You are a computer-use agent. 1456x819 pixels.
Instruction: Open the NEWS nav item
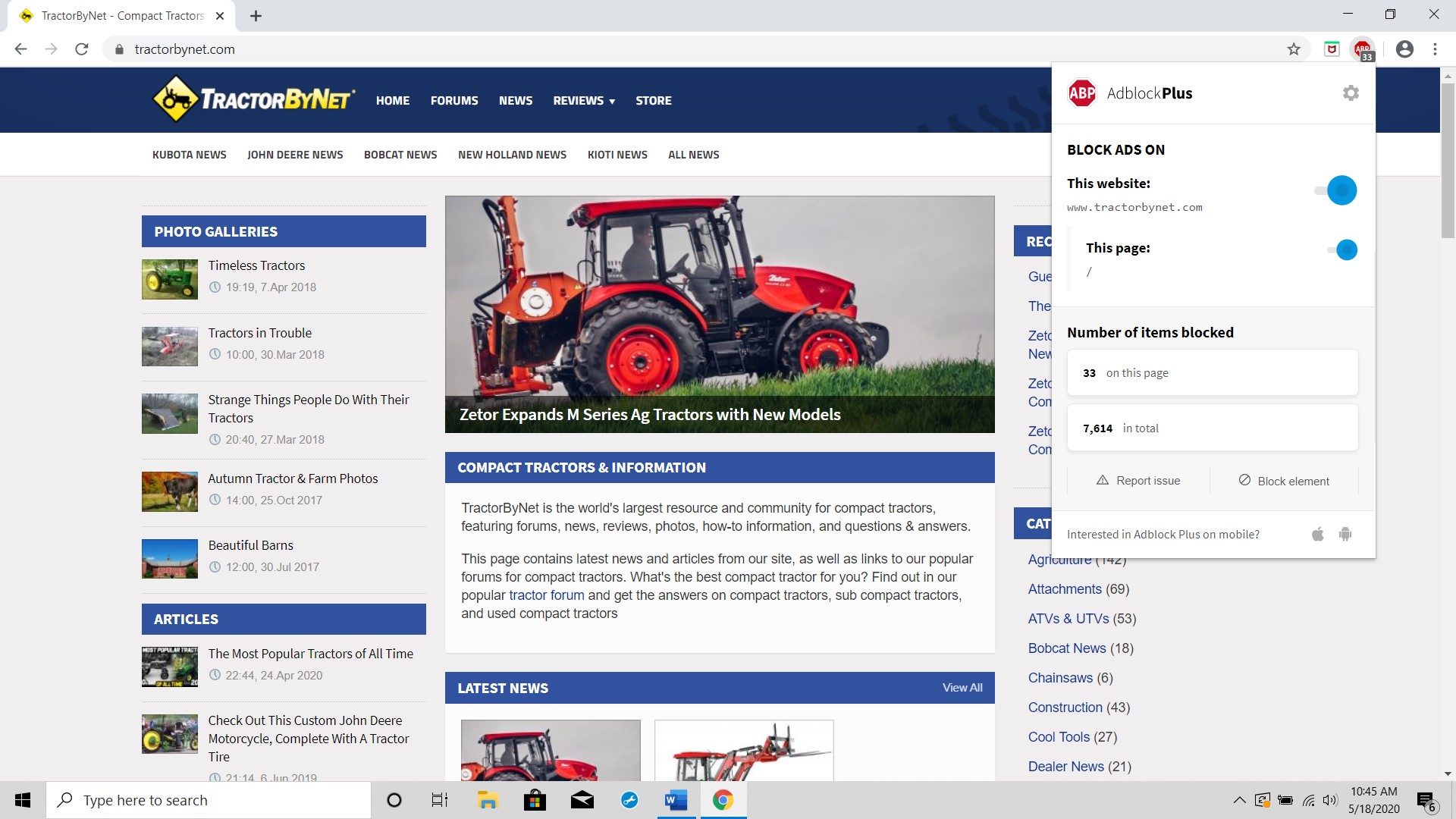pyautogui.click(x=516, y=101)
